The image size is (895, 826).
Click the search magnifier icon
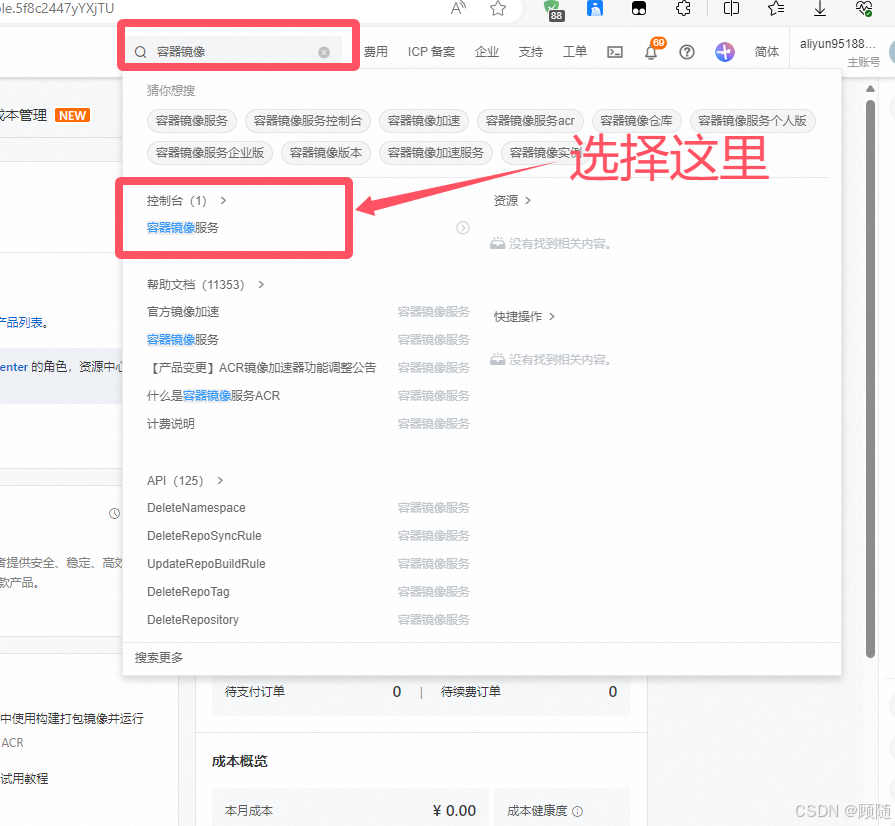point(140,53)
